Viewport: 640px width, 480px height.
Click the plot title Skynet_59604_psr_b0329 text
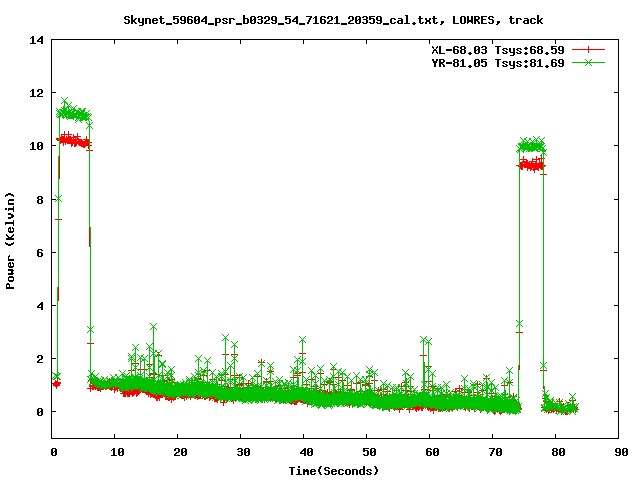(x=333, y=20)
